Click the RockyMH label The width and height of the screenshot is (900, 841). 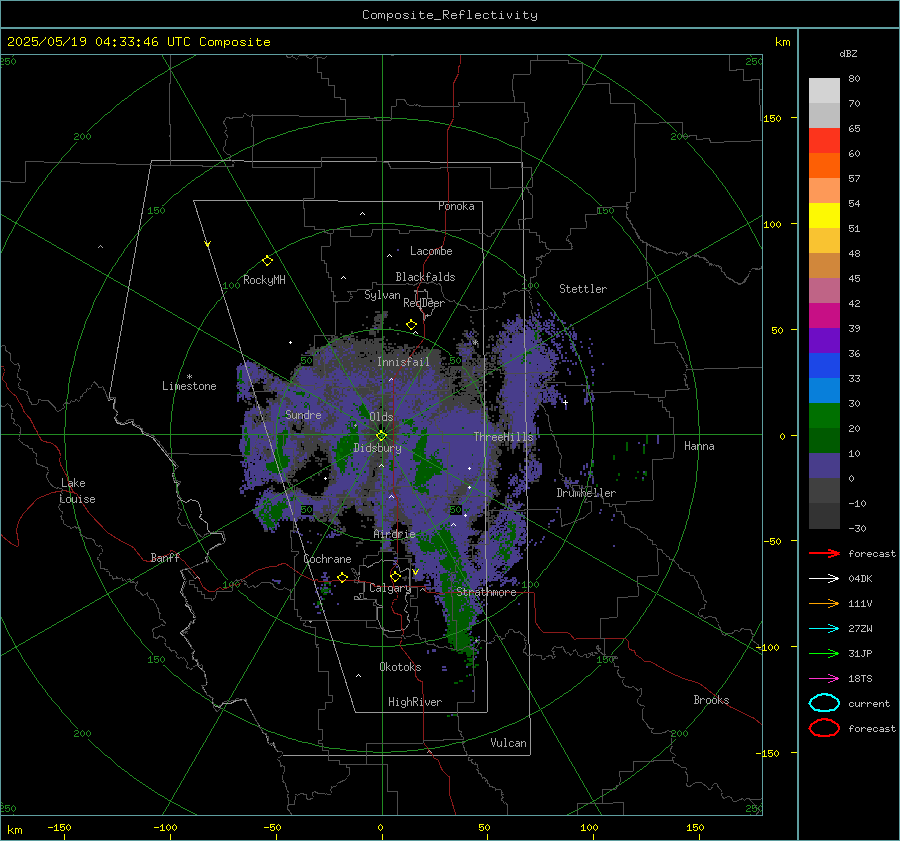click(264, 280)
